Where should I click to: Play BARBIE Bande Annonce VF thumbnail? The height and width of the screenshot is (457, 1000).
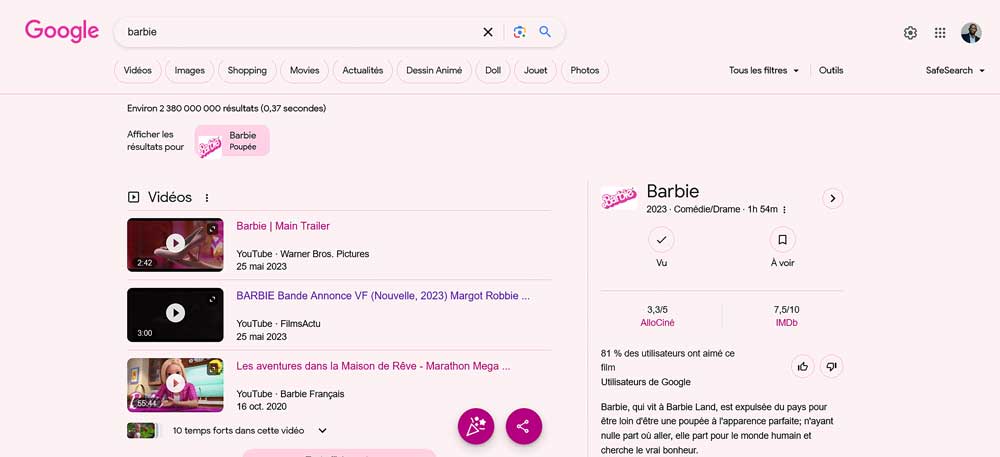175,315
